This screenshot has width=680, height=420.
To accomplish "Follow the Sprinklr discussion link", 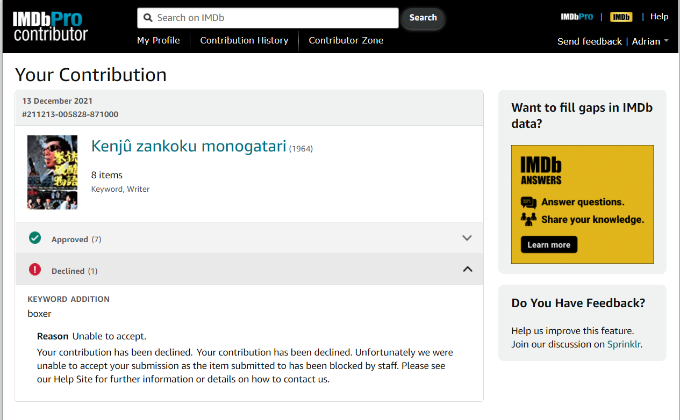I will (x=624, y=344).
